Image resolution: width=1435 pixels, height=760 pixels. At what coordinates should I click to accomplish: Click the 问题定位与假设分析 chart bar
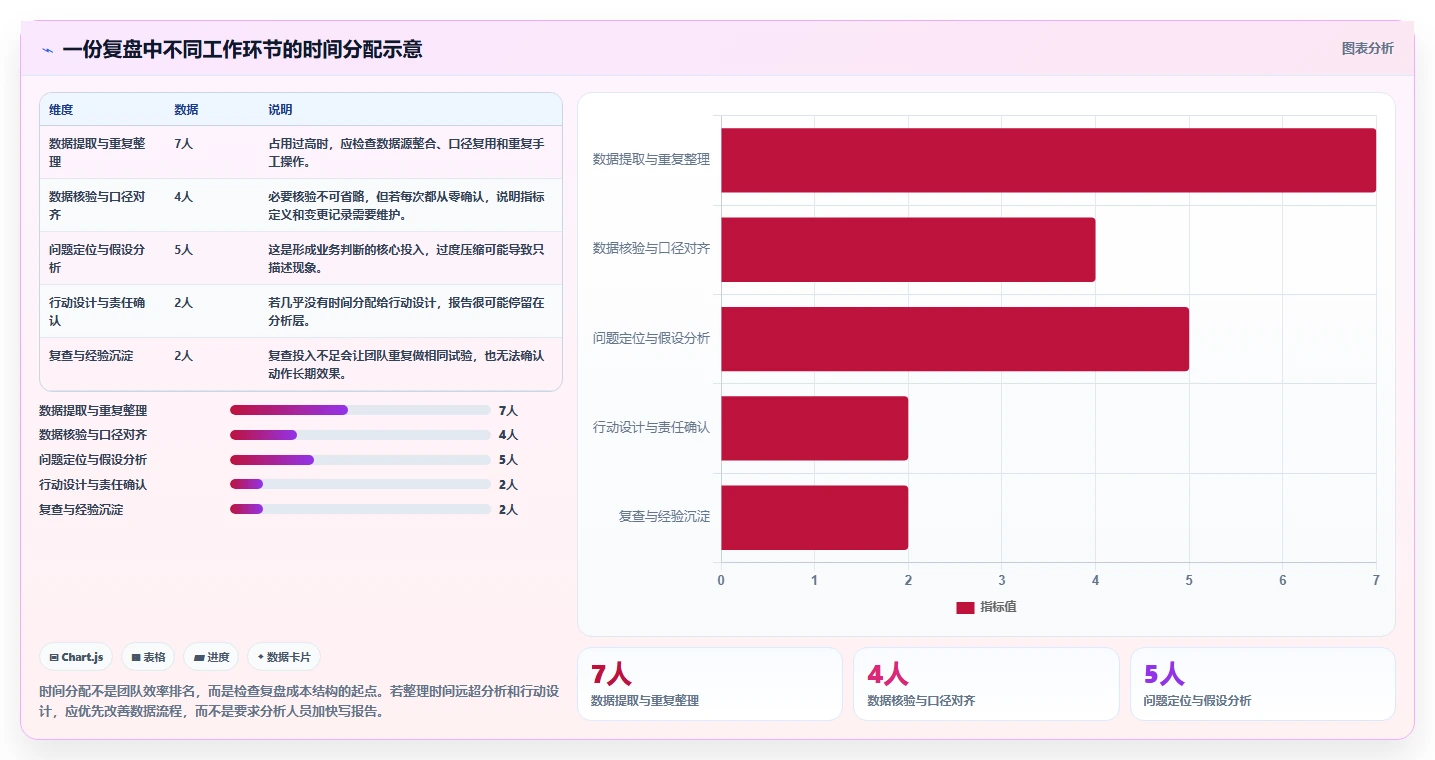pyautogui.click(x=955, y=339)
